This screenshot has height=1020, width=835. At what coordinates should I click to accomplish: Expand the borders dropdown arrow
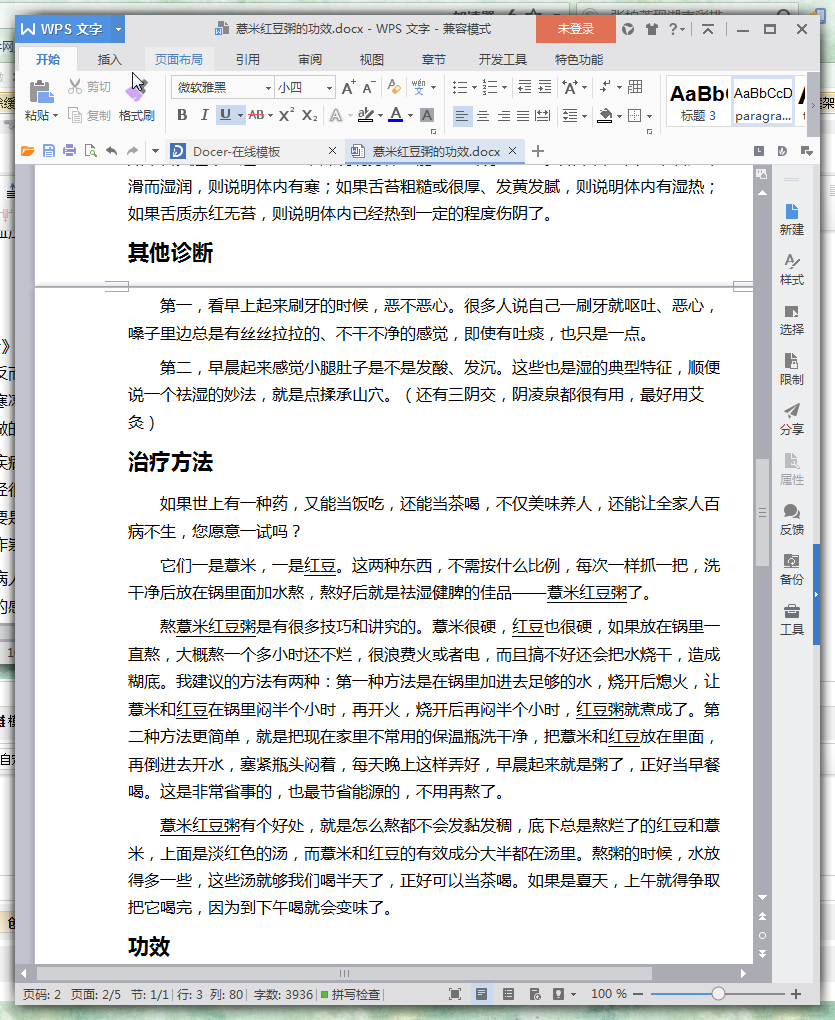click(650, 116)
